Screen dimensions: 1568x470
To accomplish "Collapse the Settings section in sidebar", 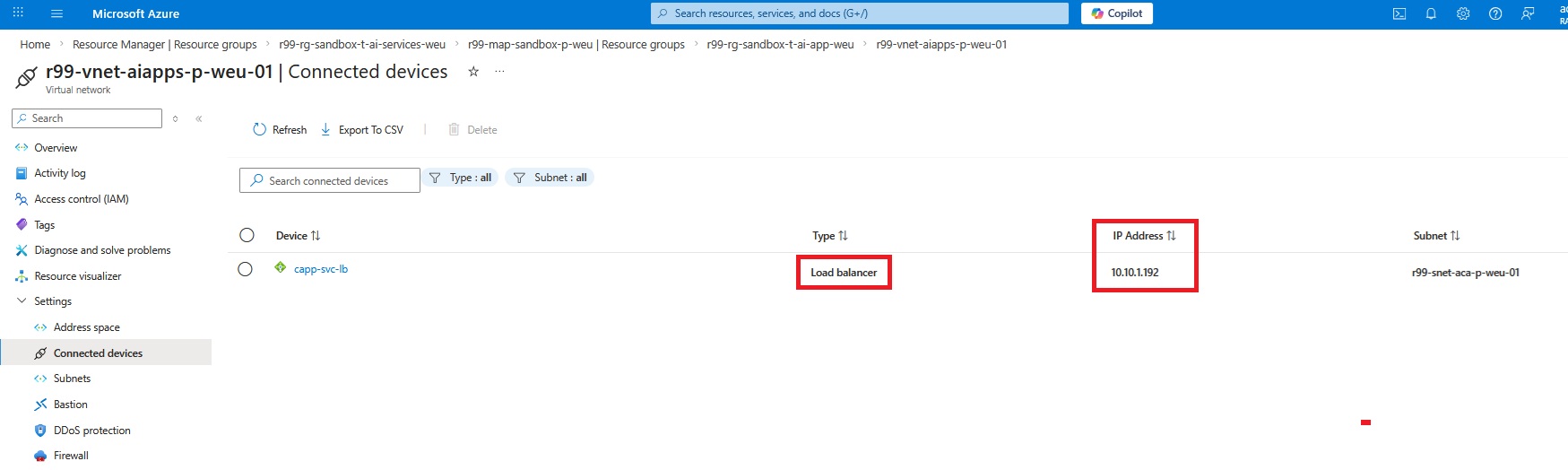I will [22, 301].
